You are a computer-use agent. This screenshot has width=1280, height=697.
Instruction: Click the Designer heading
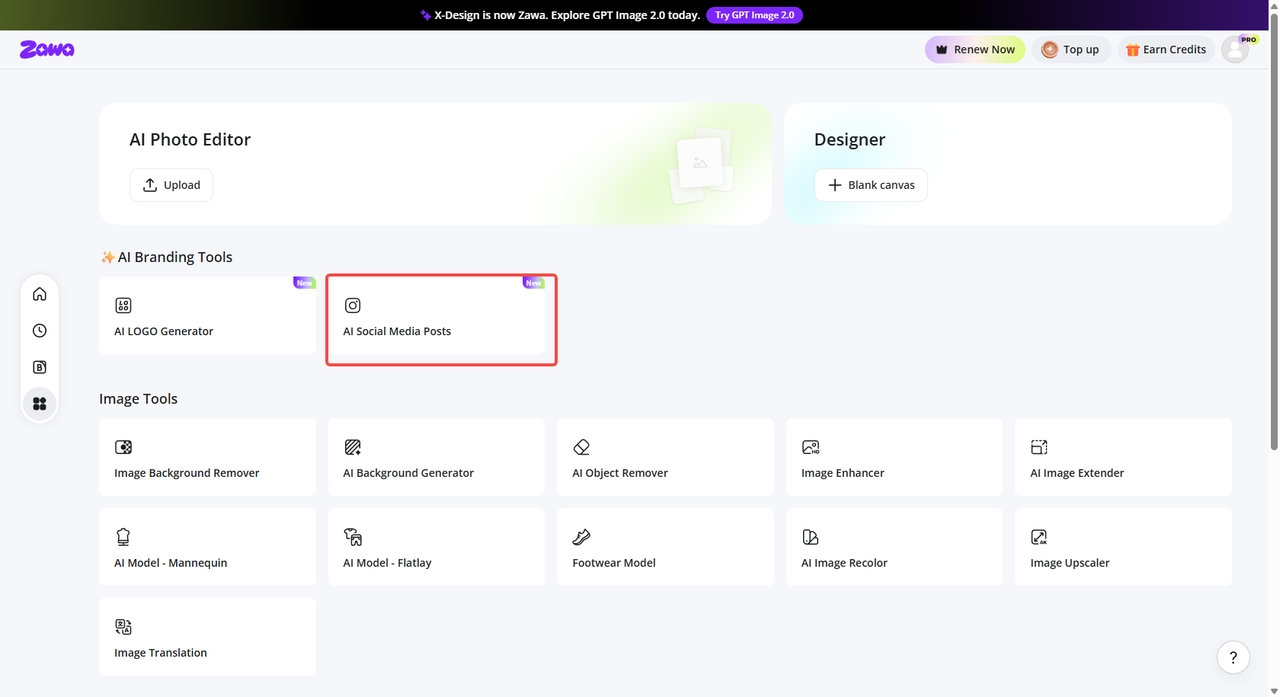(x=850, y=140)
